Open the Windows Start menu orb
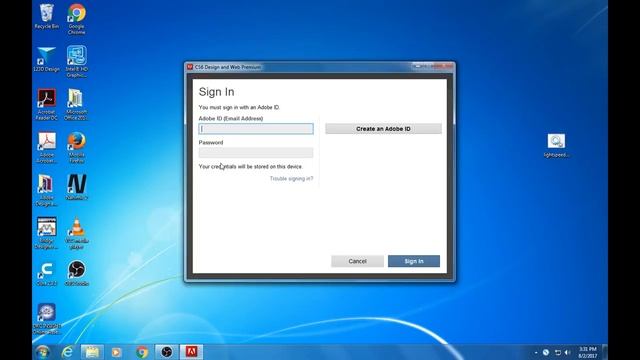This screenshot has height=360, width=640. point(43,352)
